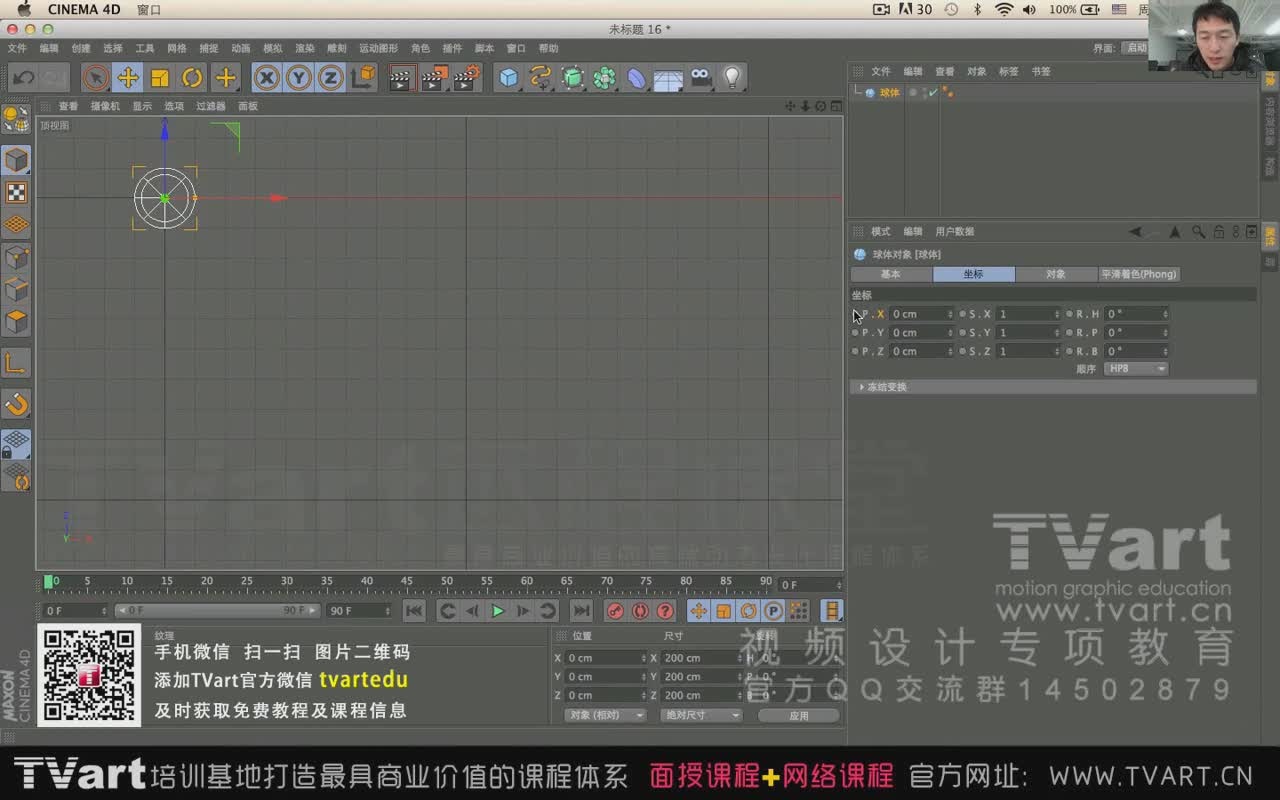
Task: Toggle Z axis lock
Action: [330, 78]
